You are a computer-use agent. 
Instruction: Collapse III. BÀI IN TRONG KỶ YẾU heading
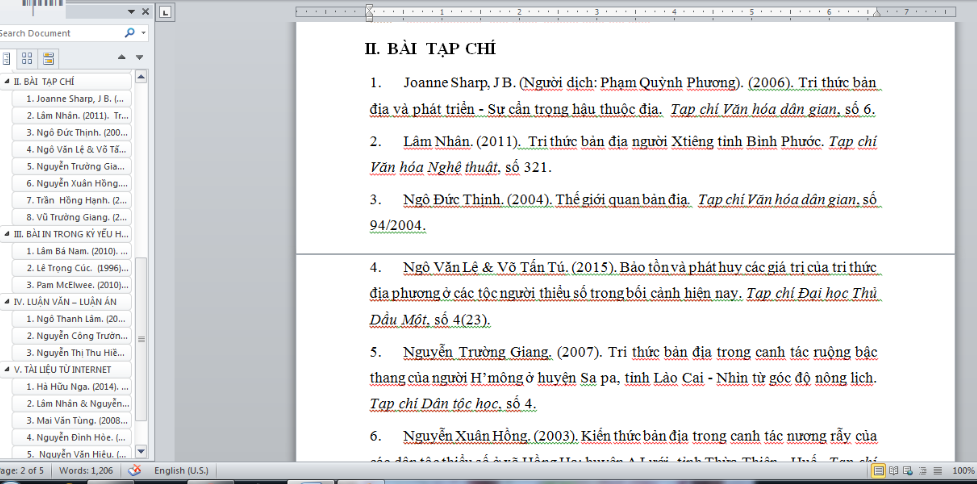tap(6, 234)
